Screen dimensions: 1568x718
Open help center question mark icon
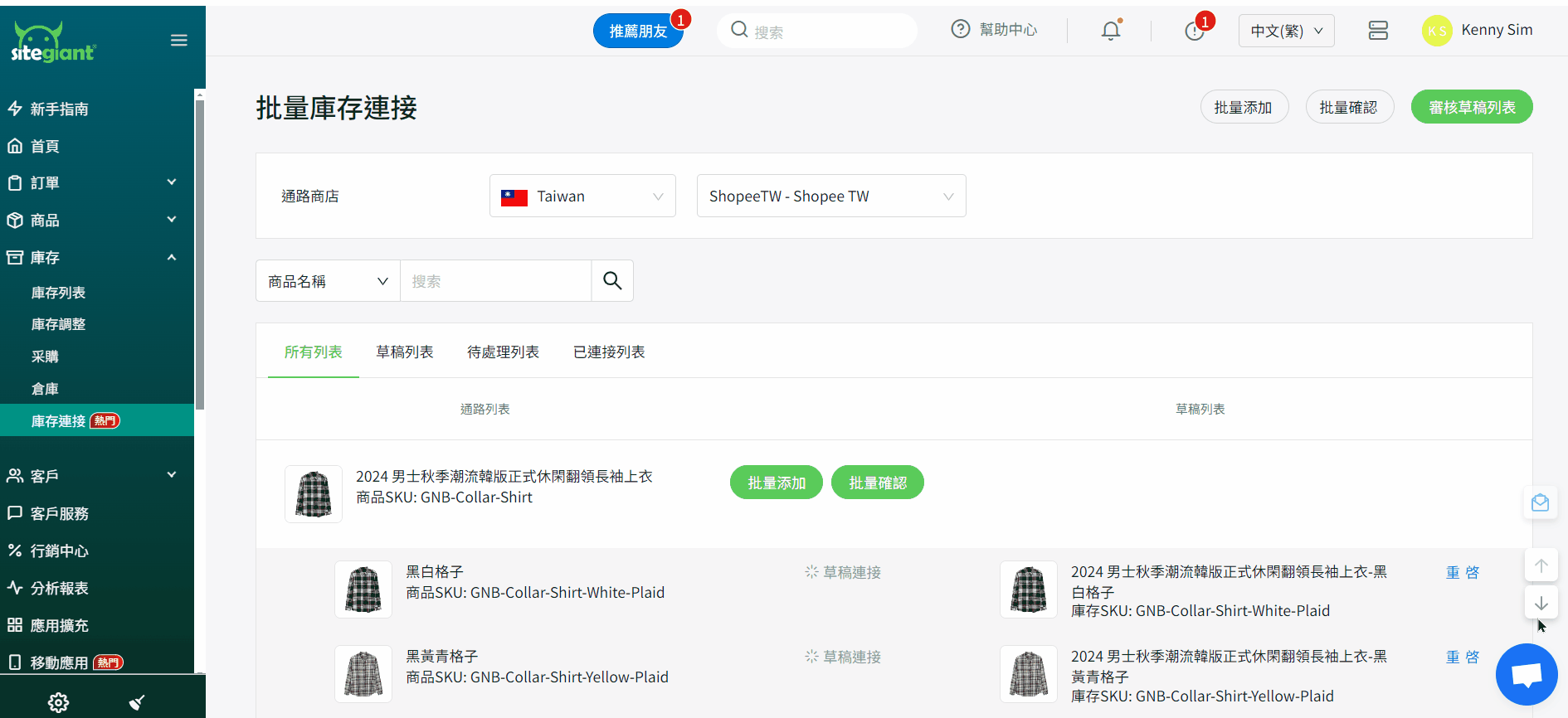pyautogui.click(x=961, y=29)
